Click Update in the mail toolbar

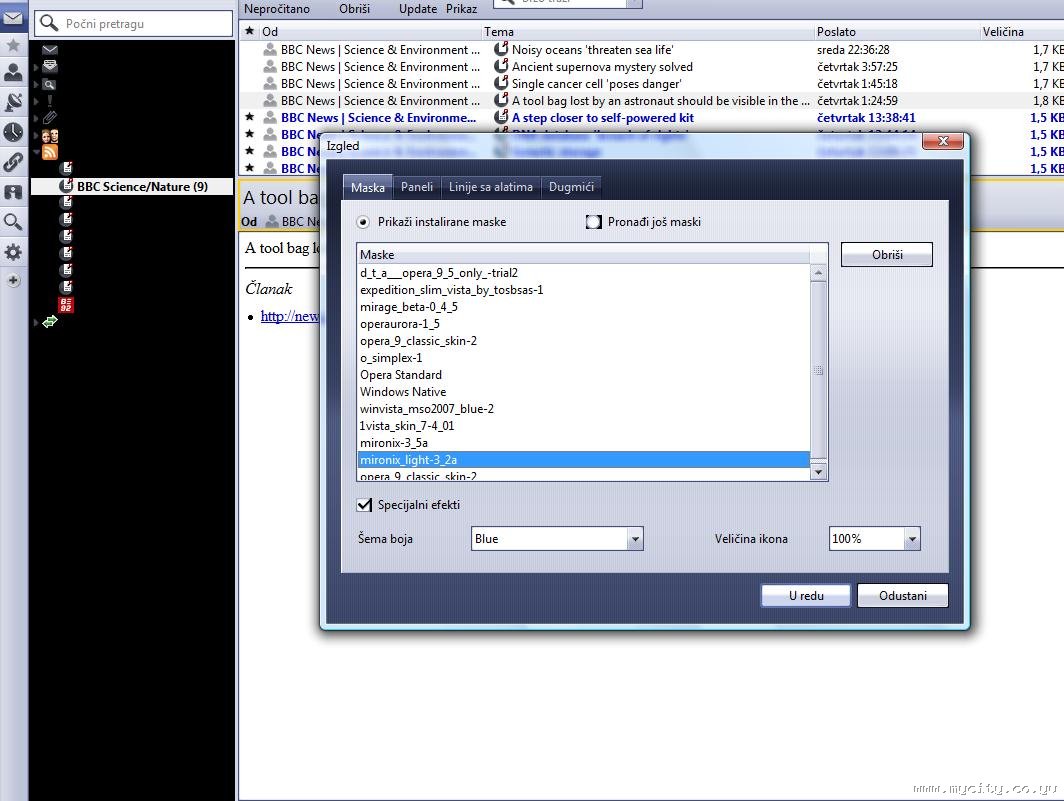(x=417, y=9)
